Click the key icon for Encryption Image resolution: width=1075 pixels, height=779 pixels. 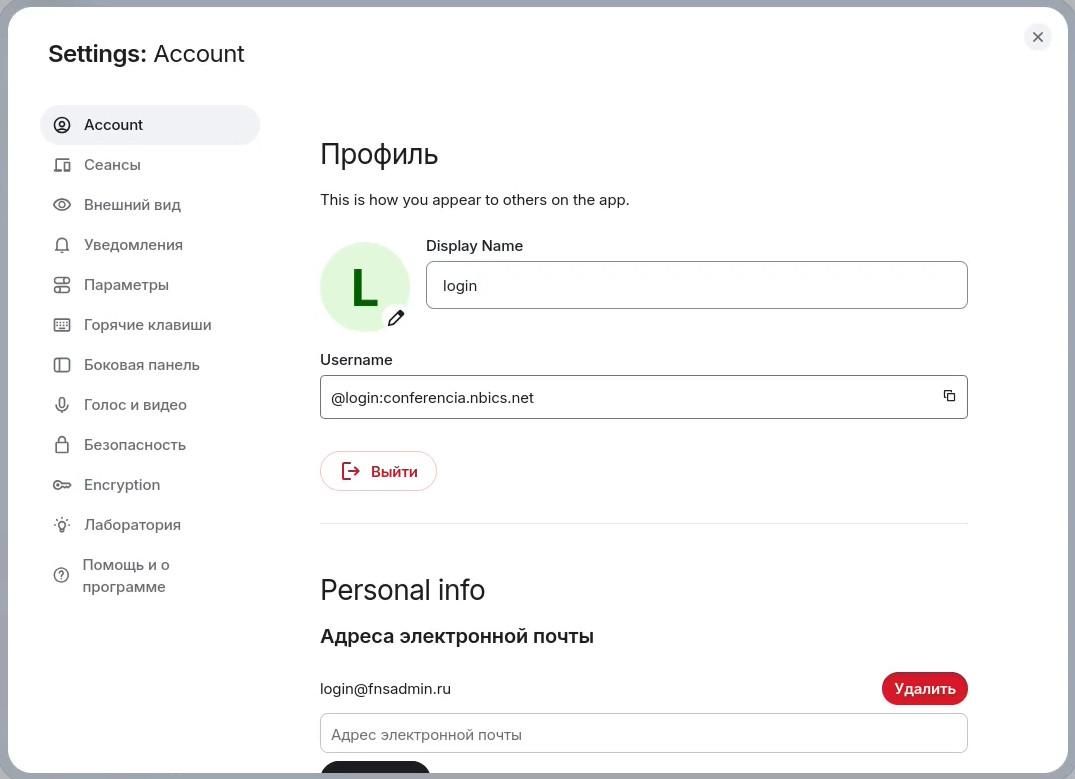(62, 485)
